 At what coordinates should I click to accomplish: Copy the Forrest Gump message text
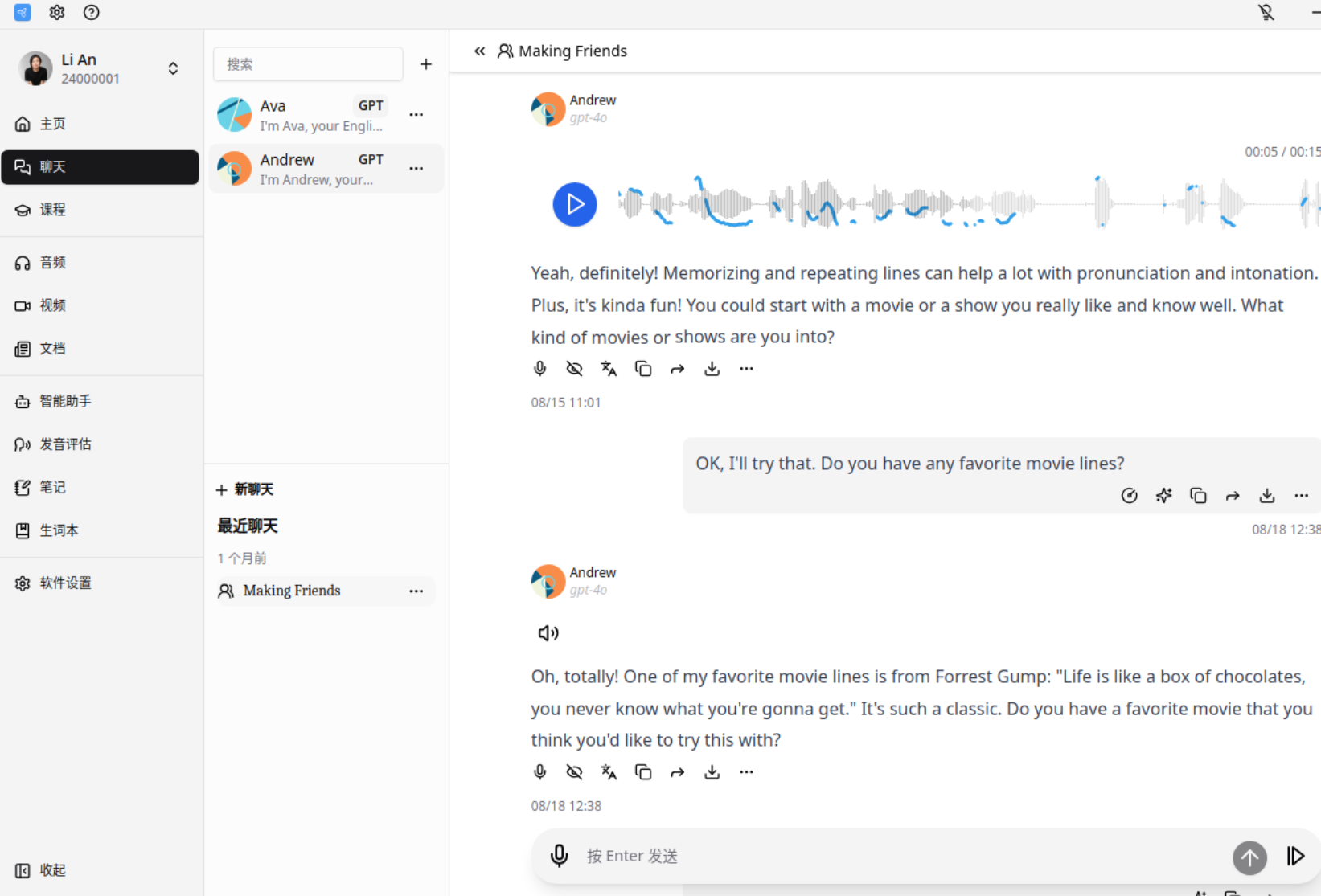[x=643, y=772]
